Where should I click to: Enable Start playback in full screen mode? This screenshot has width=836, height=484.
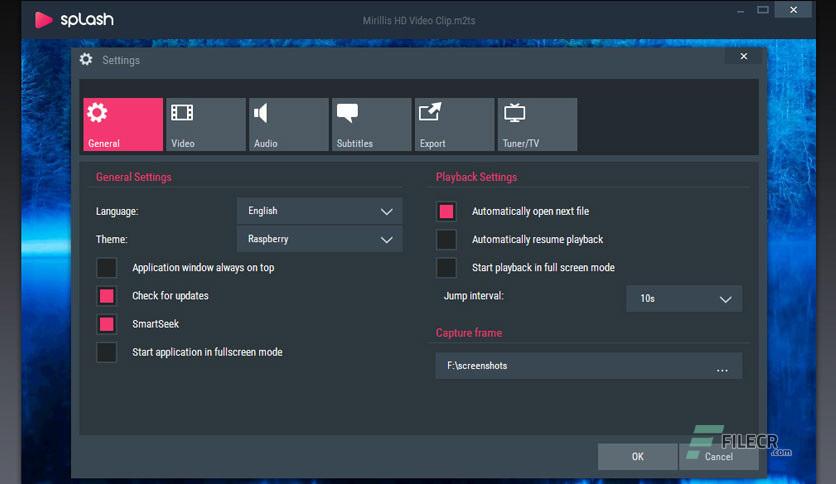(x=446, y=268)
